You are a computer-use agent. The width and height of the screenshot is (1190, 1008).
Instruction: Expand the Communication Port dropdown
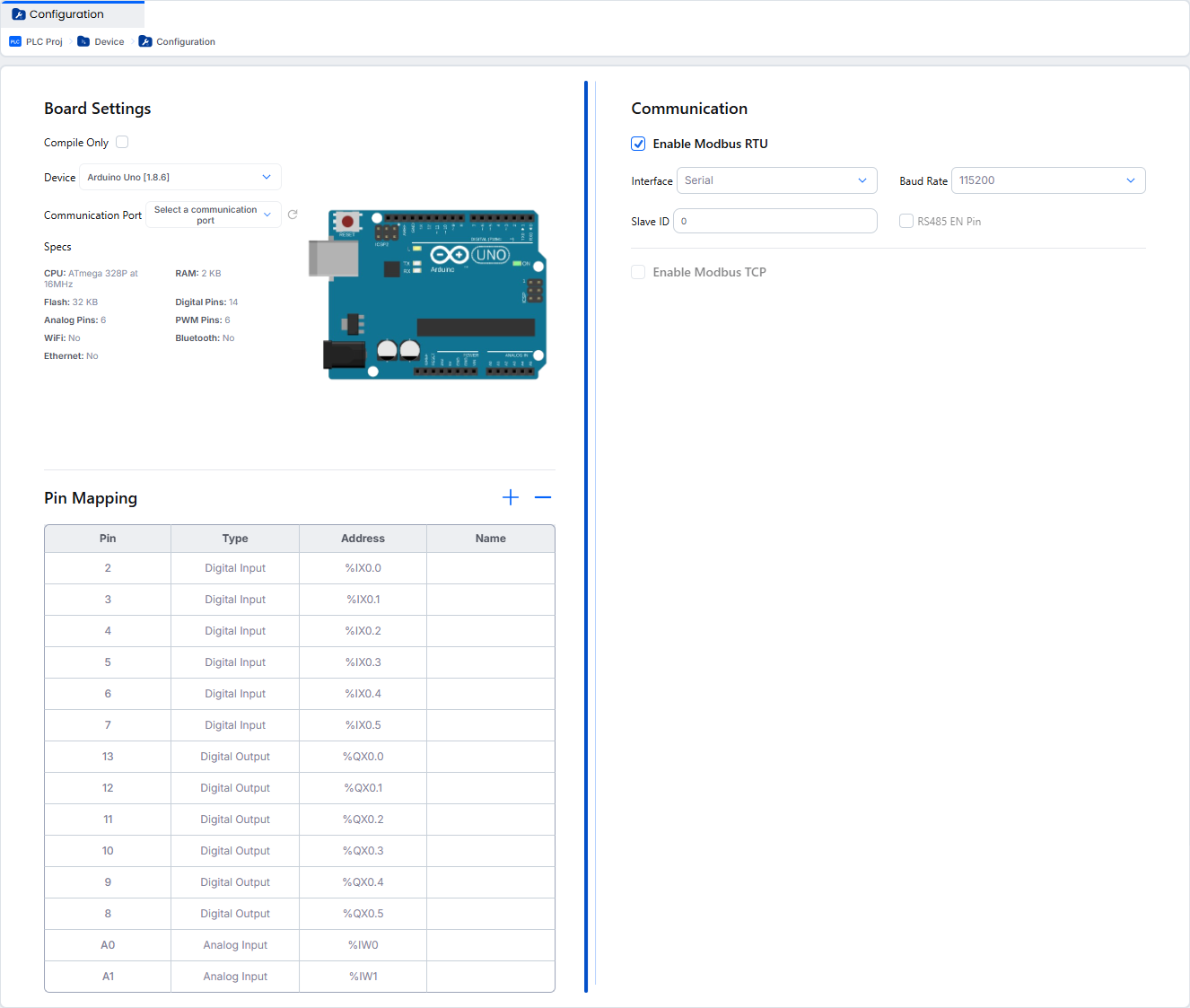pyautogui.click(x=214, y=215)
